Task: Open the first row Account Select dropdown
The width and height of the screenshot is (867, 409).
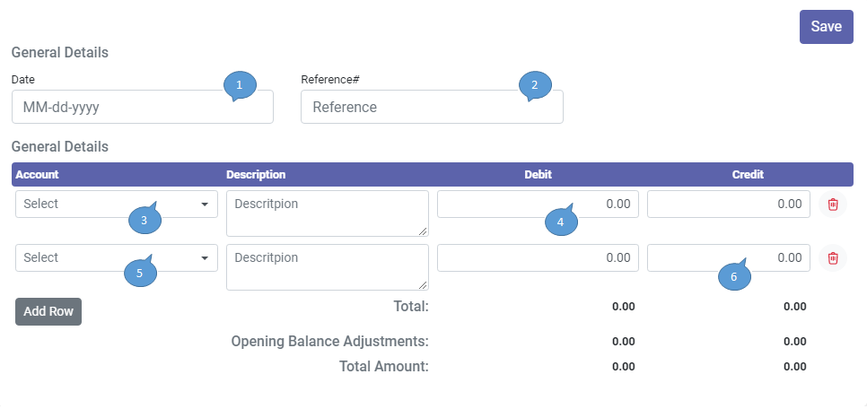Action: pyautogui.click(x=116, y=204)
